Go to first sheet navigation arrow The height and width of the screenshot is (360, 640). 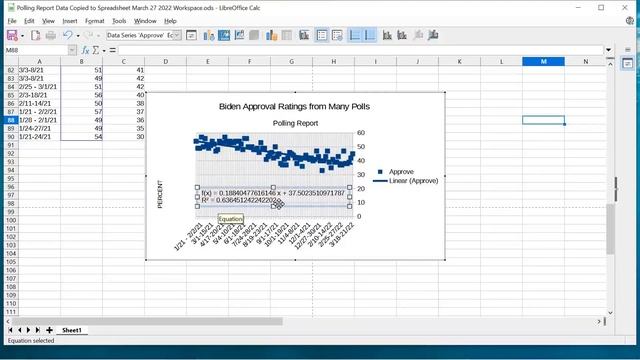click(10, 330)
